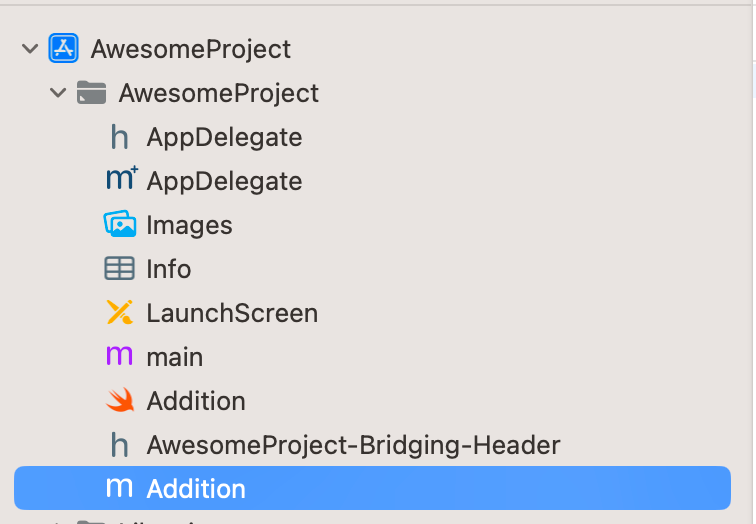Click the Images asset catalog icon
Image resolution: width=756 pixels, height=524 pixels.
tap(120, 224)
